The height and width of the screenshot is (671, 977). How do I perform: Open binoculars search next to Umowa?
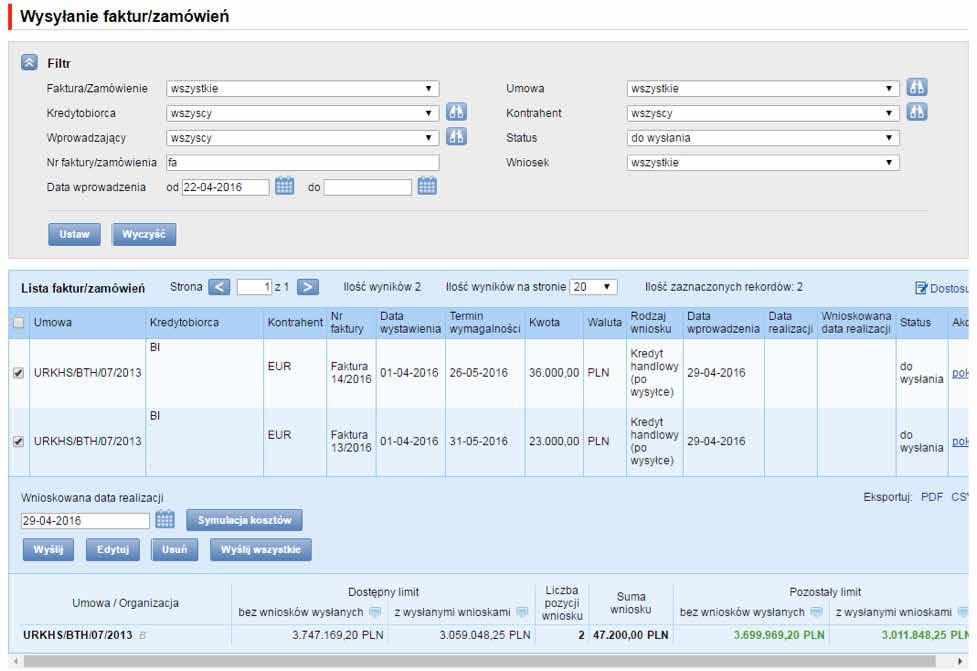click(917, 88)
